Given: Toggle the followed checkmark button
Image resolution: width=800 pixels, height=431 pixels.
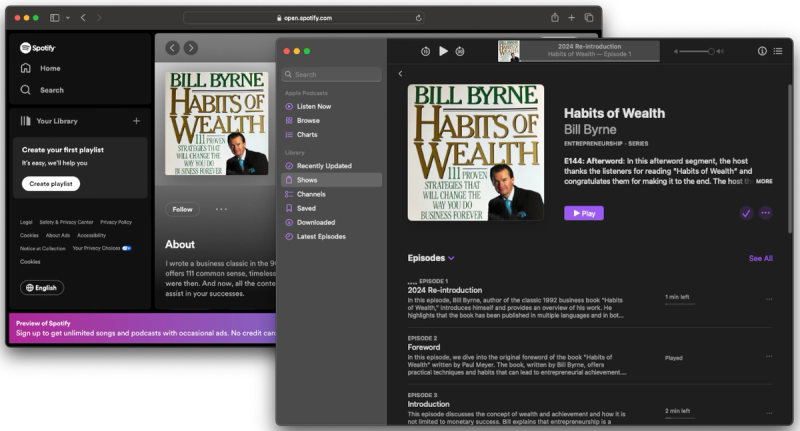Looking at the screenshot, I should (746, 213).
